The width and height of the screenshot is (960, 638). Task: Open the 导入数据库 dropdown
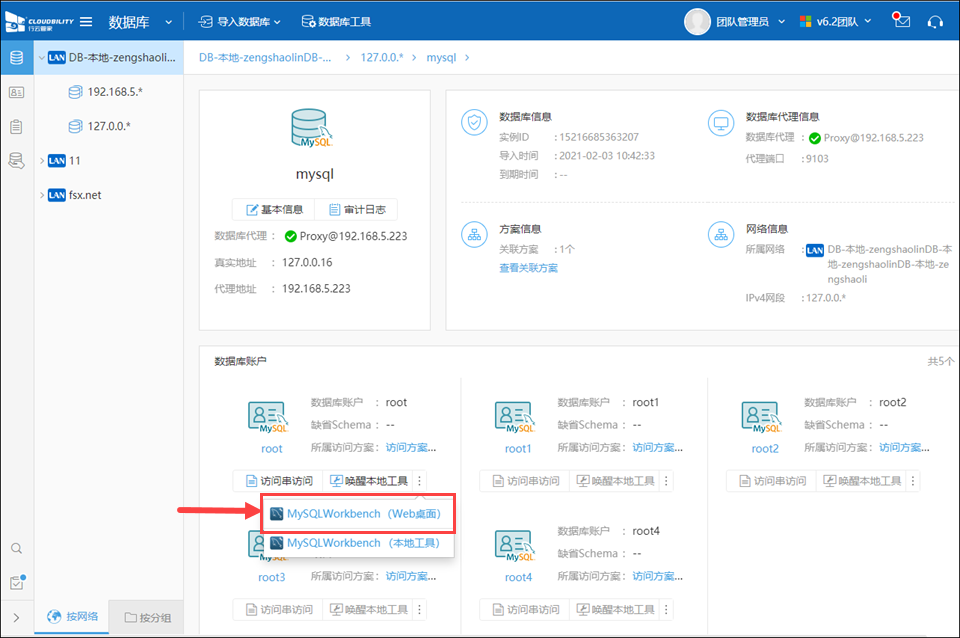click(x=240, y=21)
